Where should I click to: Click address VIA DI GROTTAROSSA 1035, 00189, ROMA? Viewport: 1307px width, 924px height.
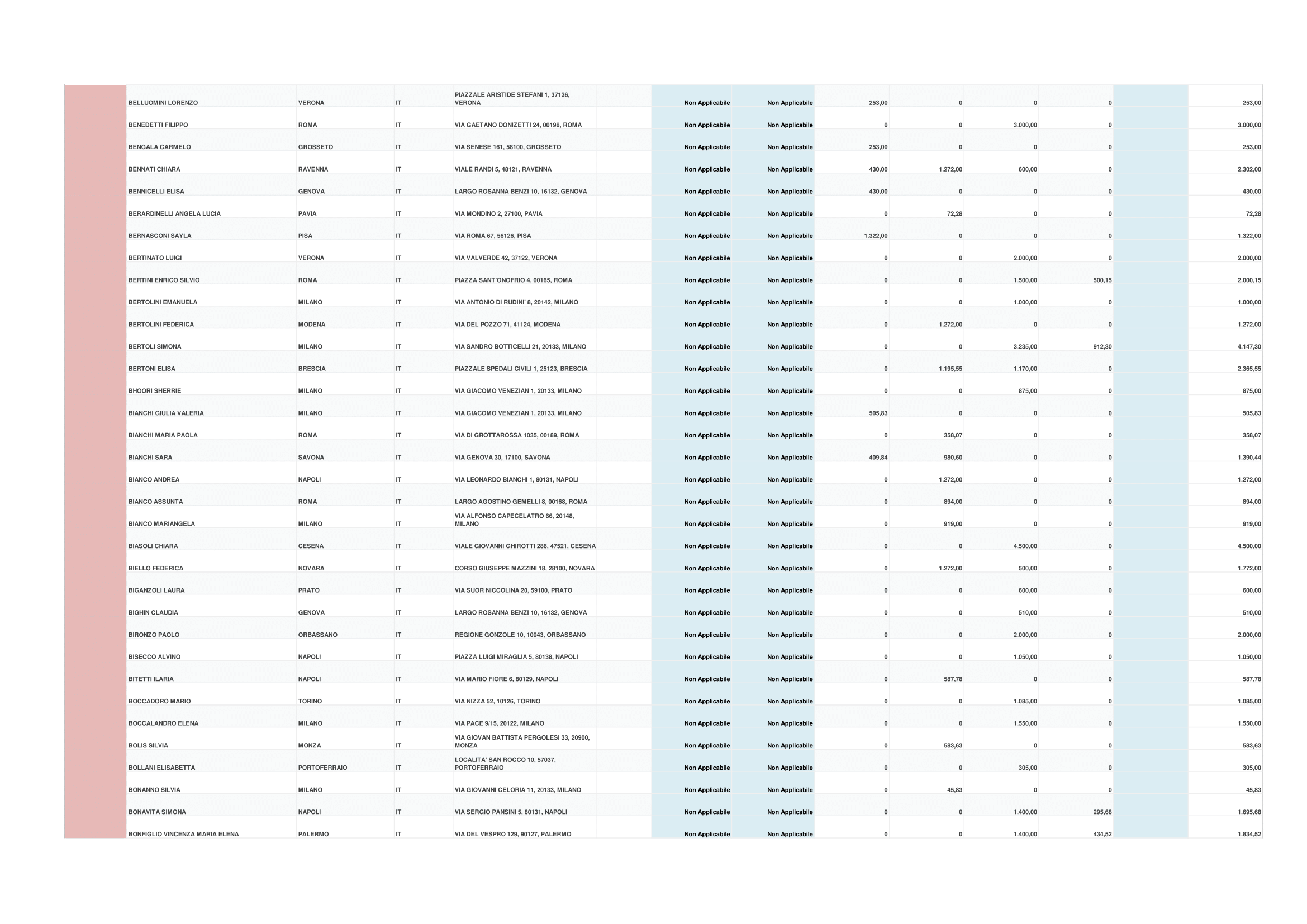[516, 436]
